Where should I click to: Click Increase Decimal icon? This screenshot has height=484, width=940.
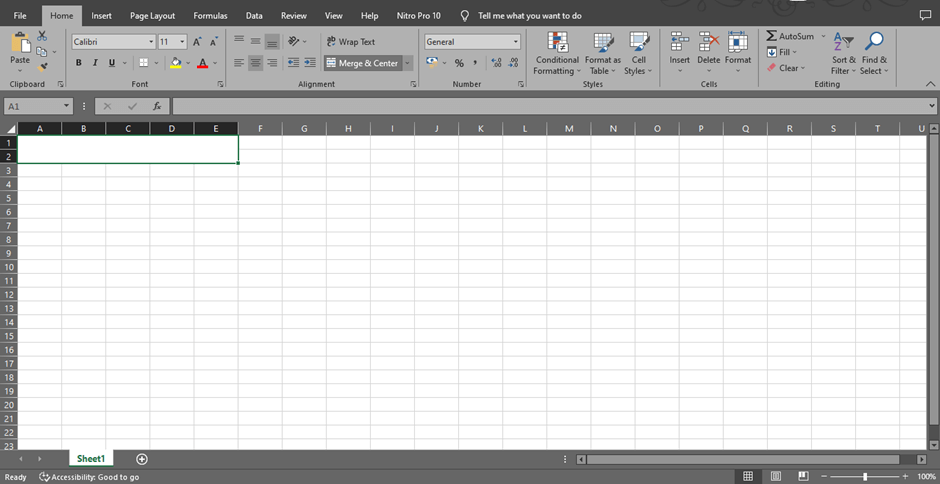tap(496, 63)
